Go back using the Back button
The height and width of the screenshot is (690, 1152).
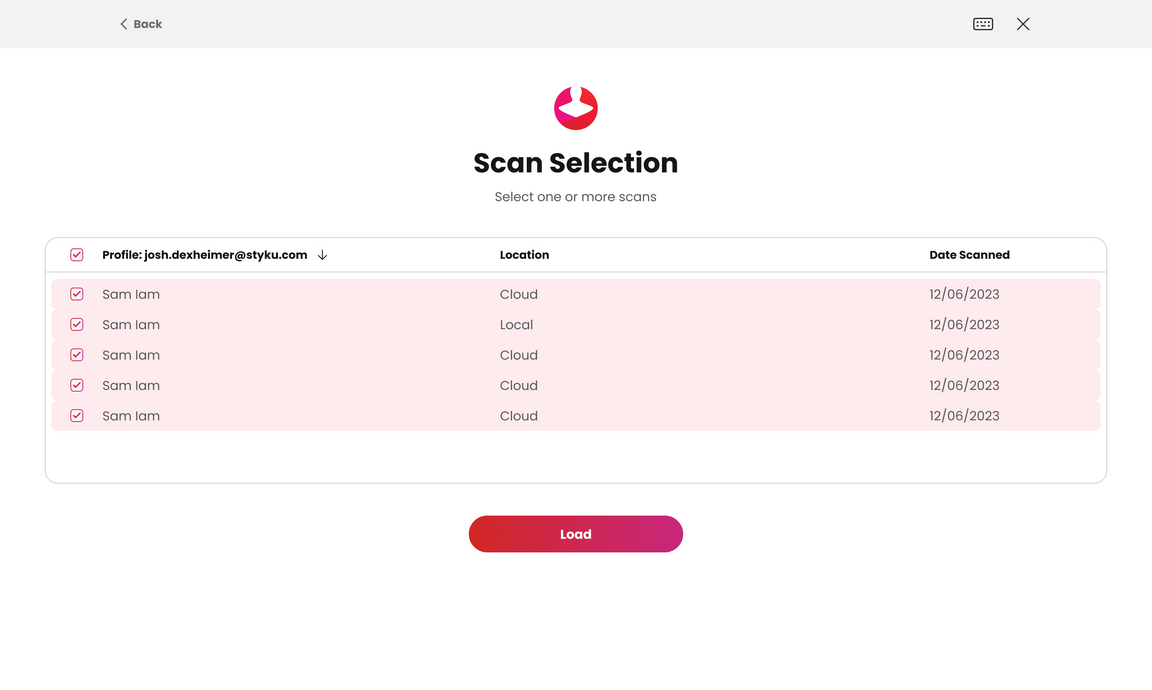[141, 24]
